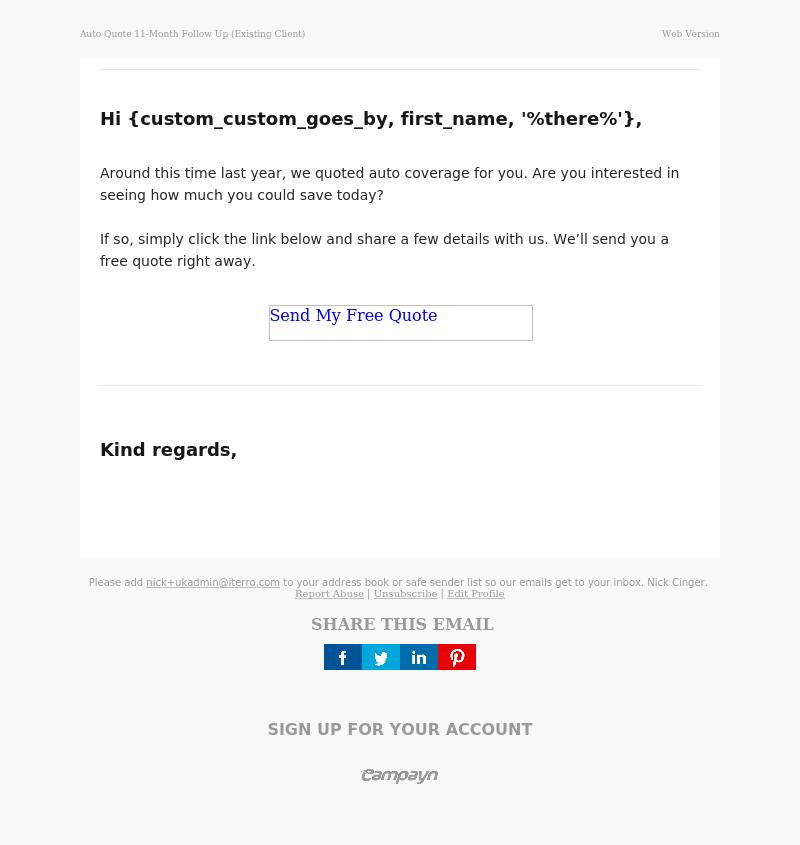
Task: Click the paragraph starting with Around this time
Action: [389, 184]
